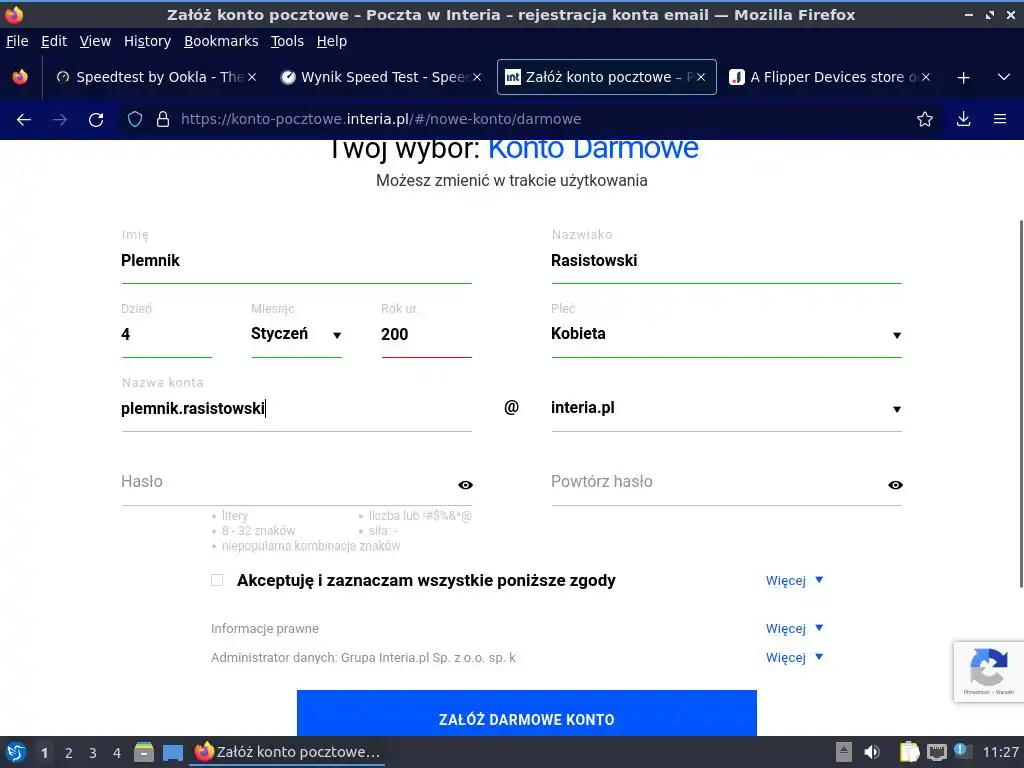Click the address bar URL

(381, 119)
